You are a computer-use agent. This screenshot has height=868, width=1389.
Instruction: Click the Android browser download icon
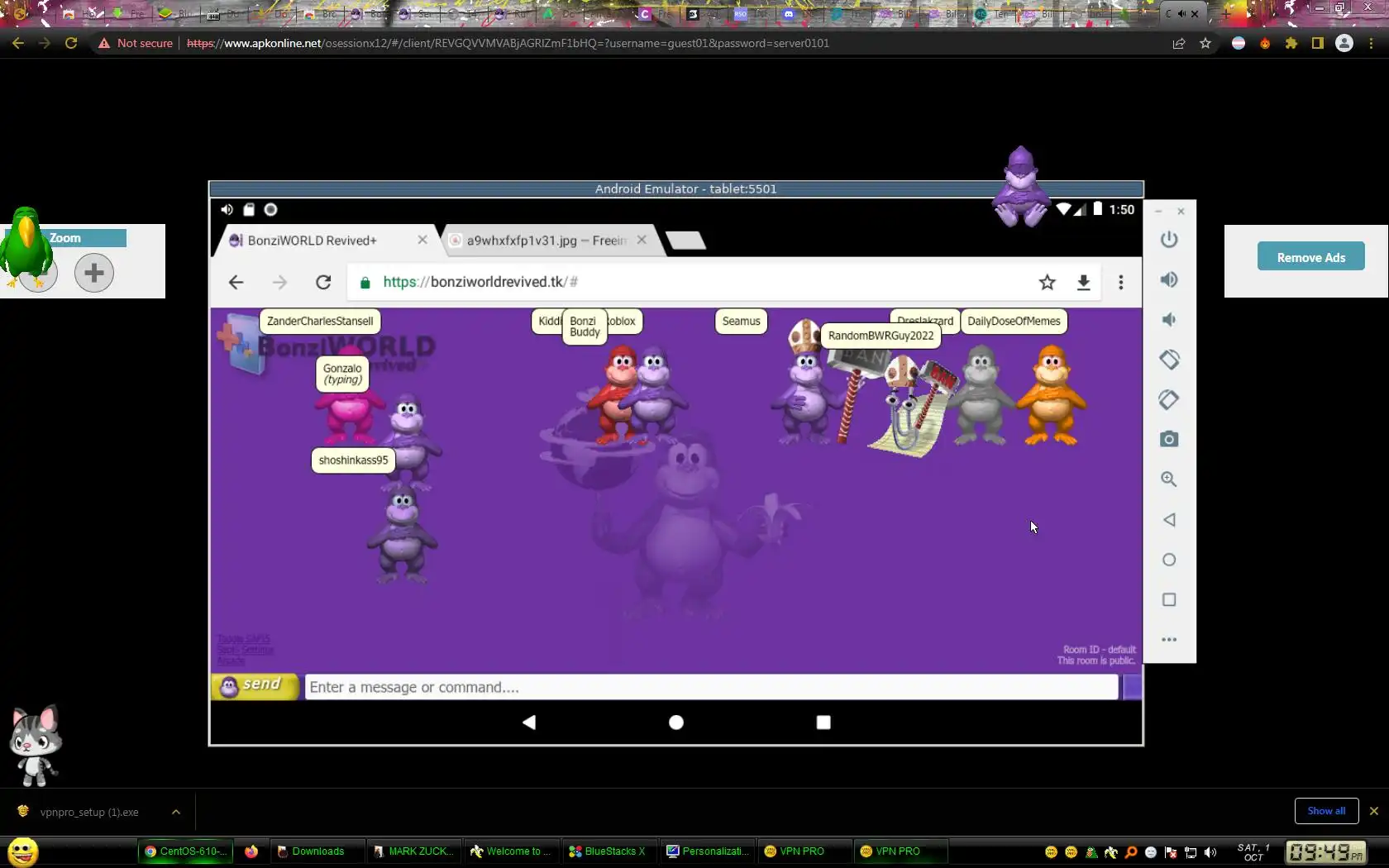coord(1083,283)
